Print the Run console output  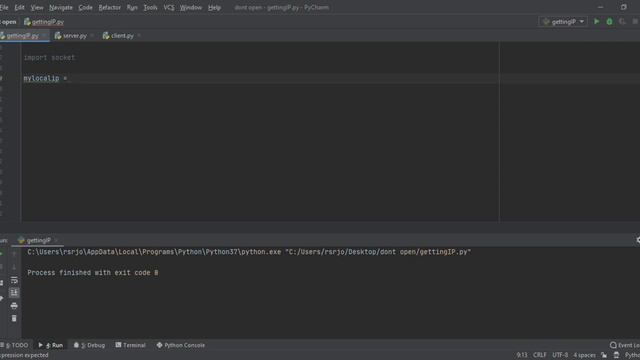click(14, 305)
